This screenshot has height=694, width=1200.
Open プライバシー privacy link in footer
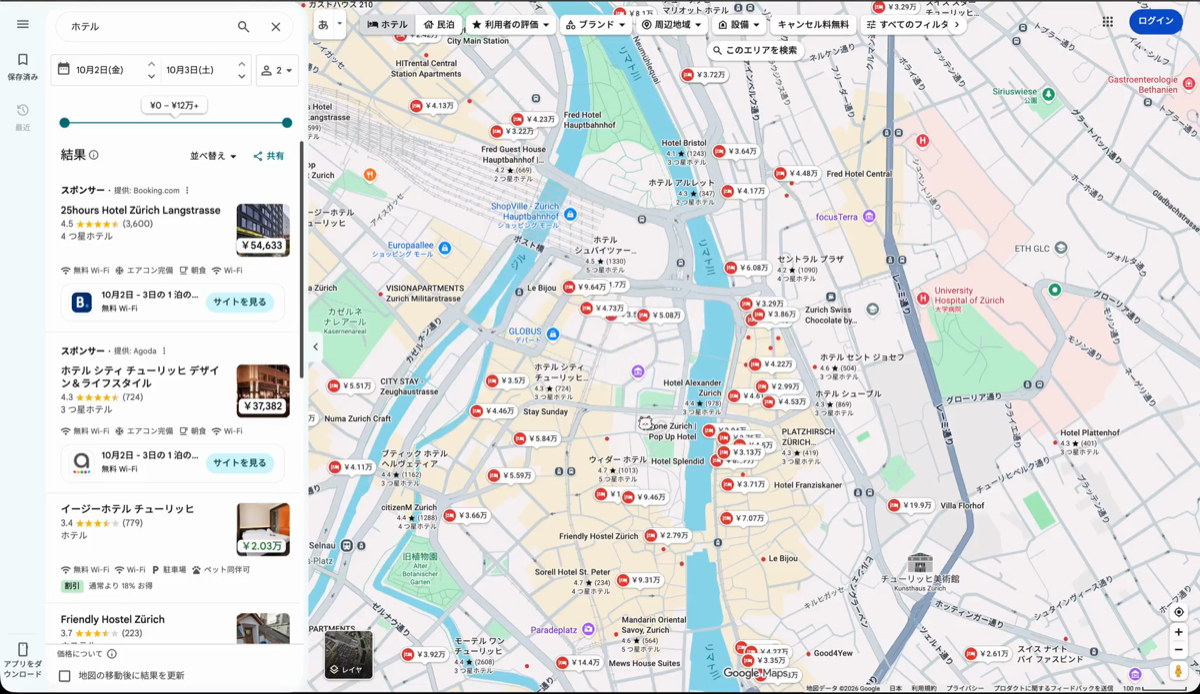click(964, 688)
